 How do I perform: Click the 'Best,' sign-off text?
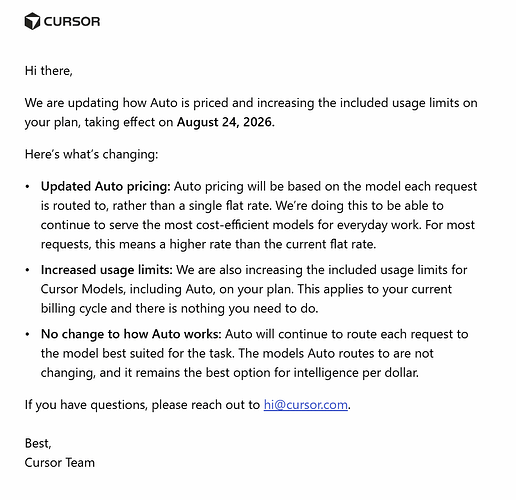[38, 443]
